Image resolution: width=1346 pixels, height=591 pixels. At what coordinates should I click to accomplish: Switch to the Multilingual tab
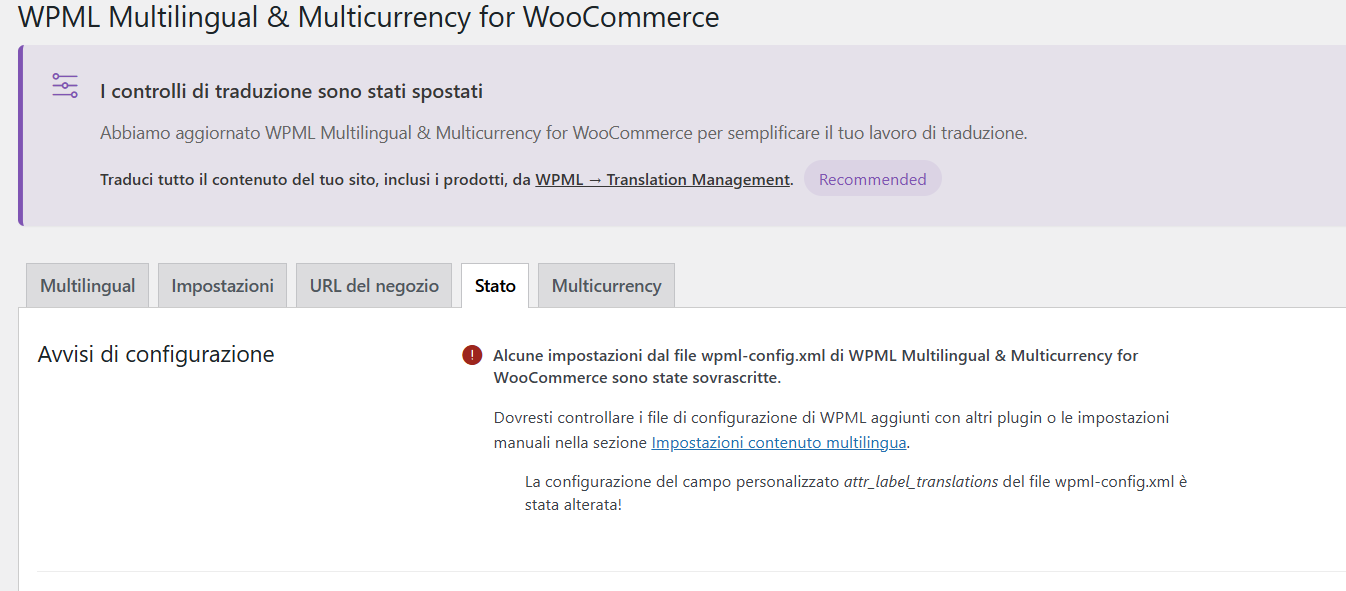87,286
